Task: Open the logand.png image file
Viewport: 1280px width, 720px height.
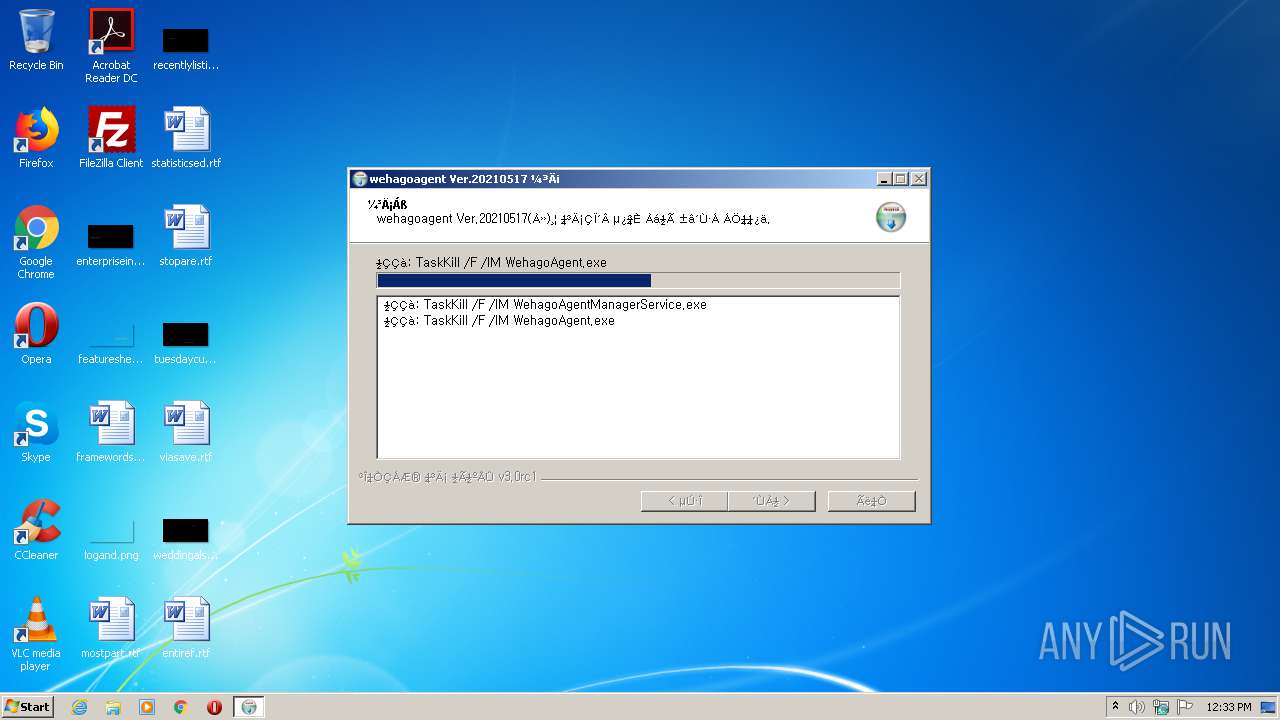Action: [x=111, y=538]
